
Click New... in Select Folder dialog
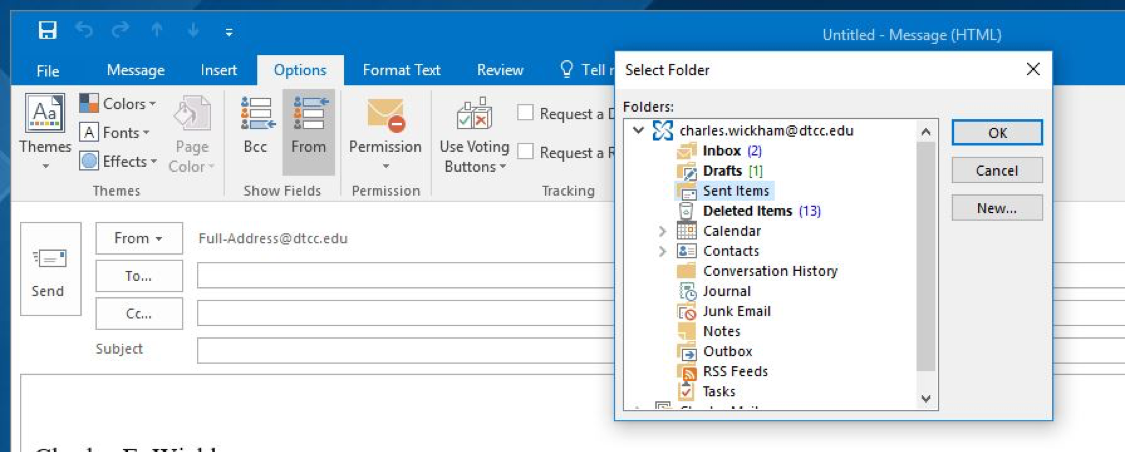(x=997, y=208)
